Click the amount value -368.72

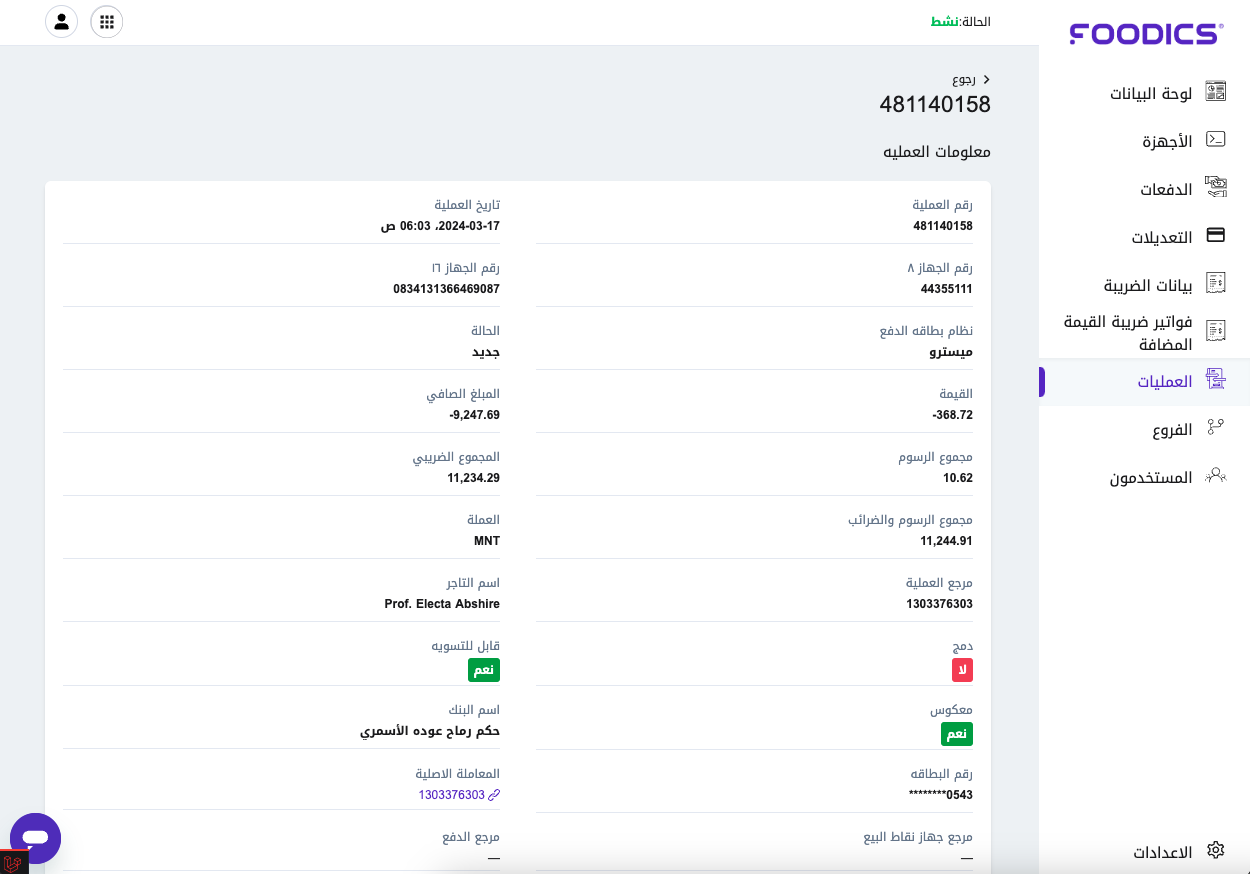pyautogui.click(x=952, y=415)
